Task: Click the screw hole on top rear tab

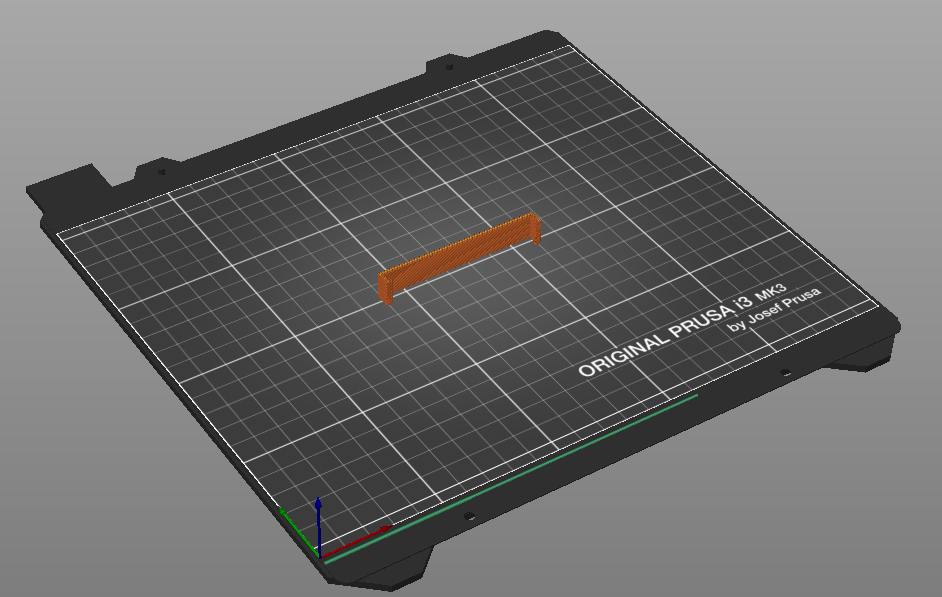Action: tap(448, 68)
